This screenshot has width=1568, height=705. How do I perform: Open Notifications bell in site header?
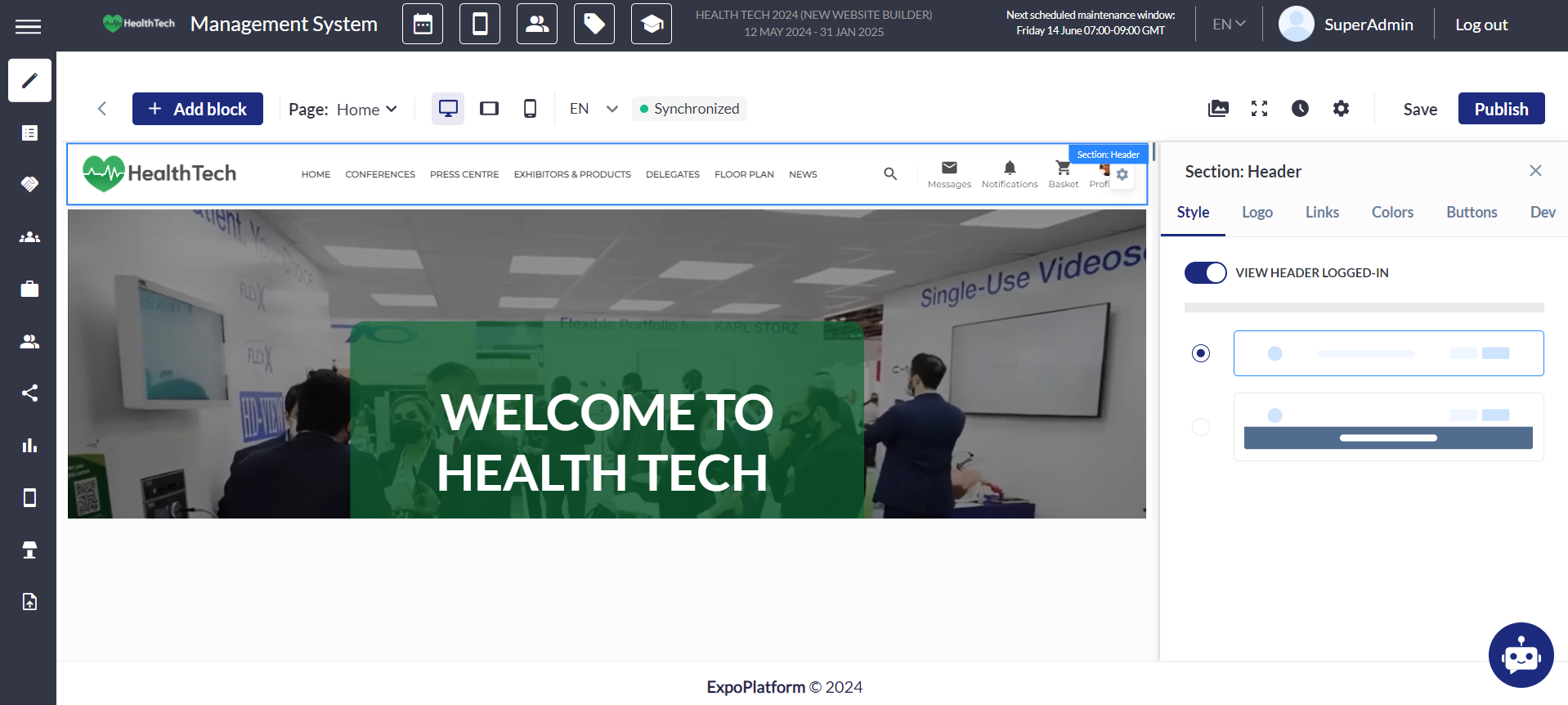point(1010,174)
